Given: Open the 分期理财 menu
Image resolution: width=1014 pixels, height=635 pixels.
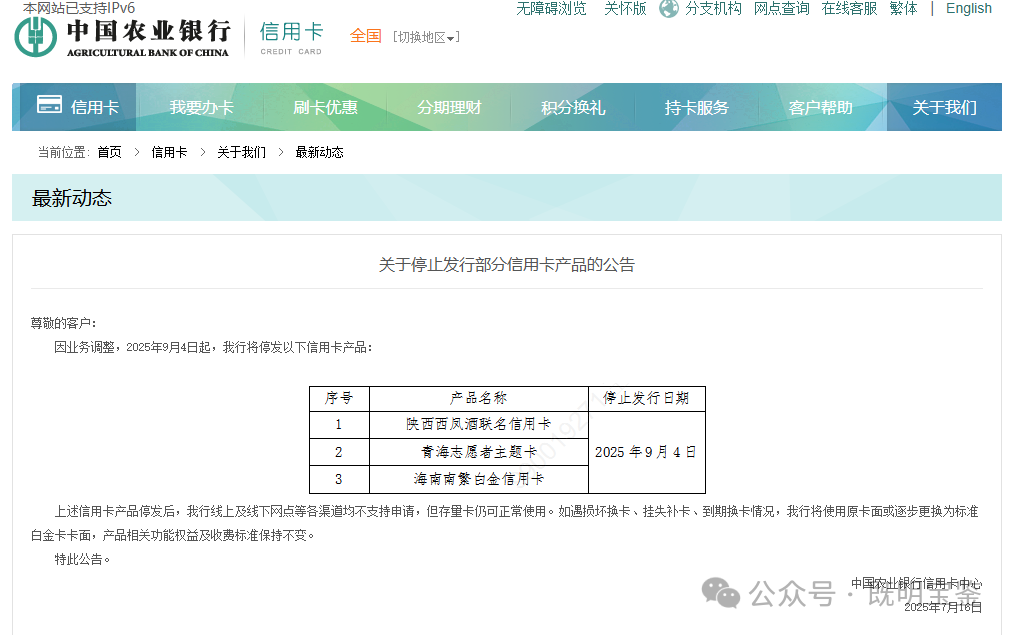Looking at the screenshot, I should pyautogui.click(x=450, y=106).
